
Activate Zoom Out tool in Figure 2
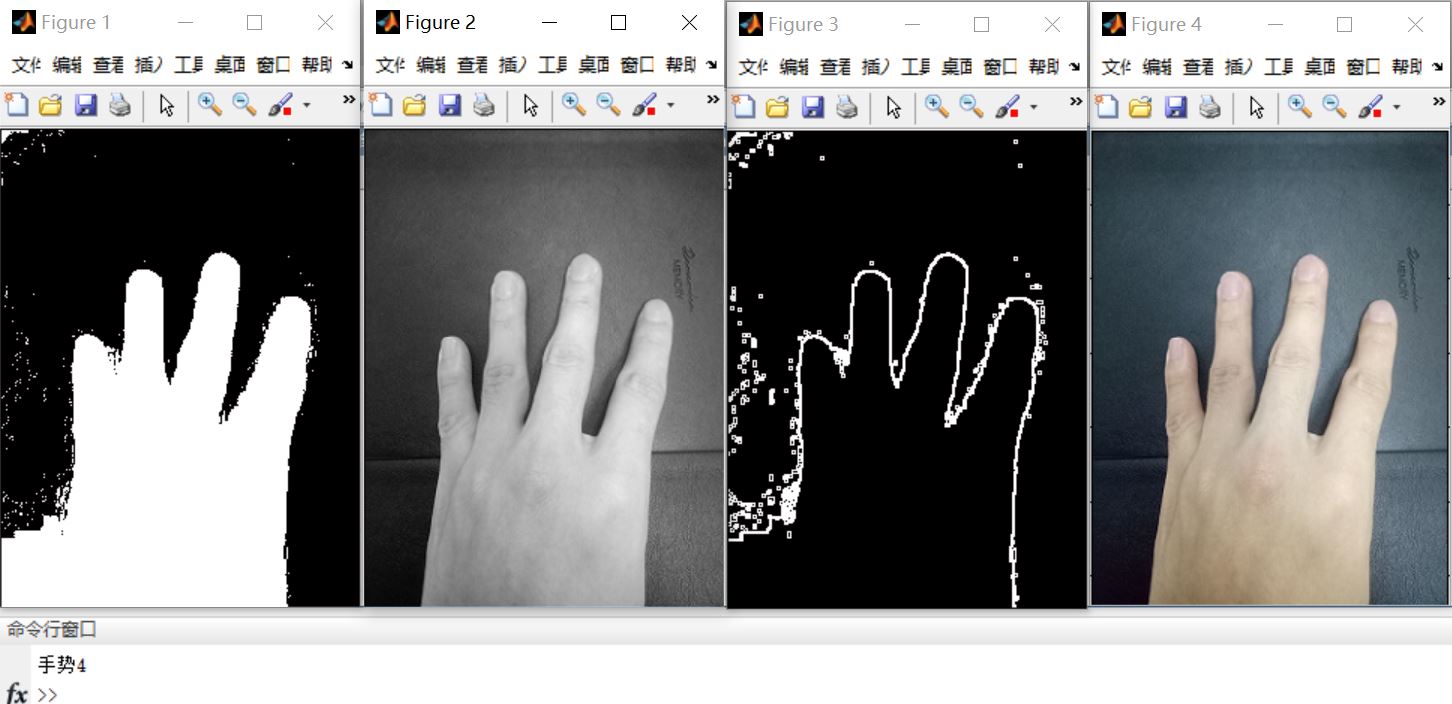coord(608,104)
